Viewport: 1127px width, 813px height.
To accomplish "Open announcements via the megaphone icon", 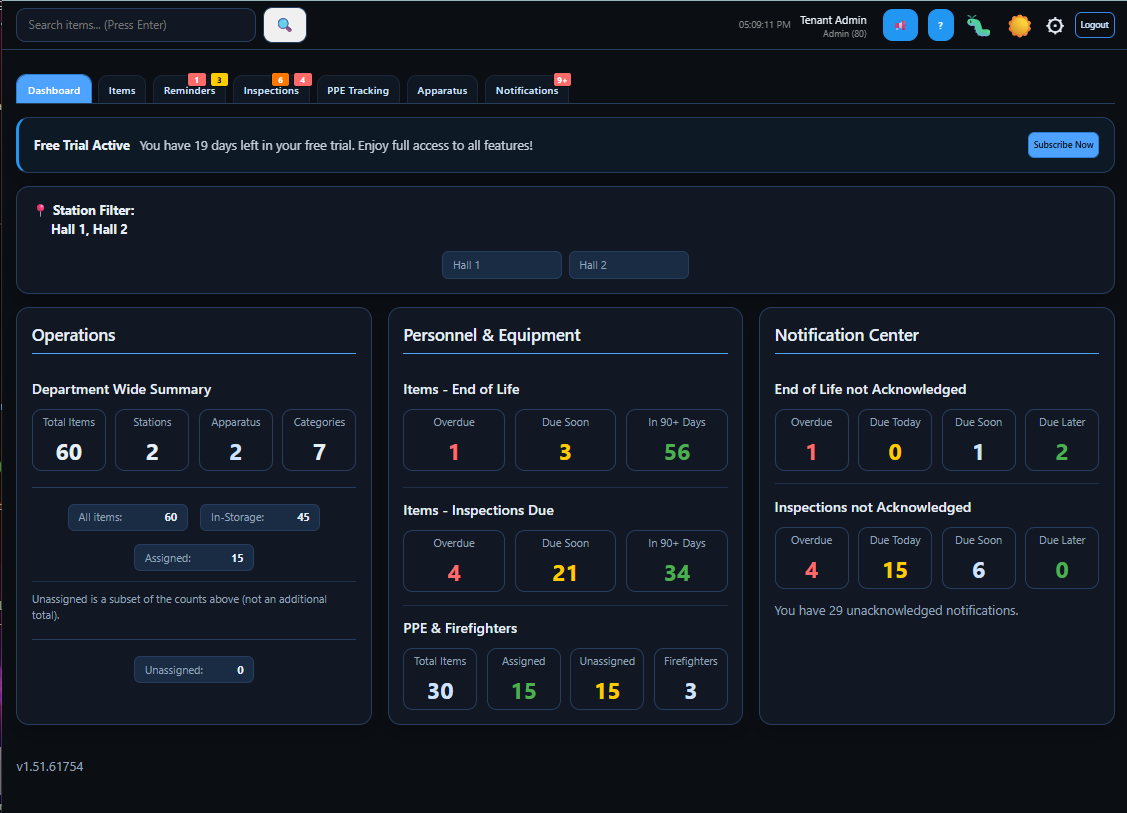I will [900, 25].
